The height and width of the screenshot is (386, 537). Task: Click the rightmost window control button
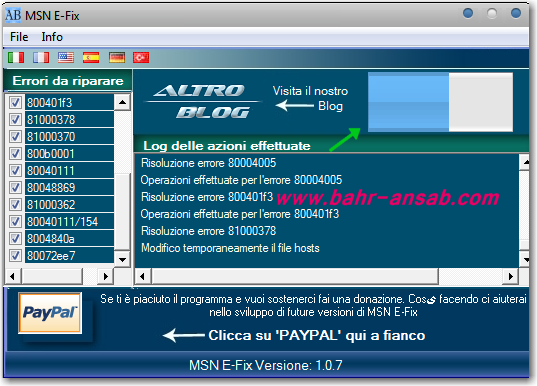516,13
